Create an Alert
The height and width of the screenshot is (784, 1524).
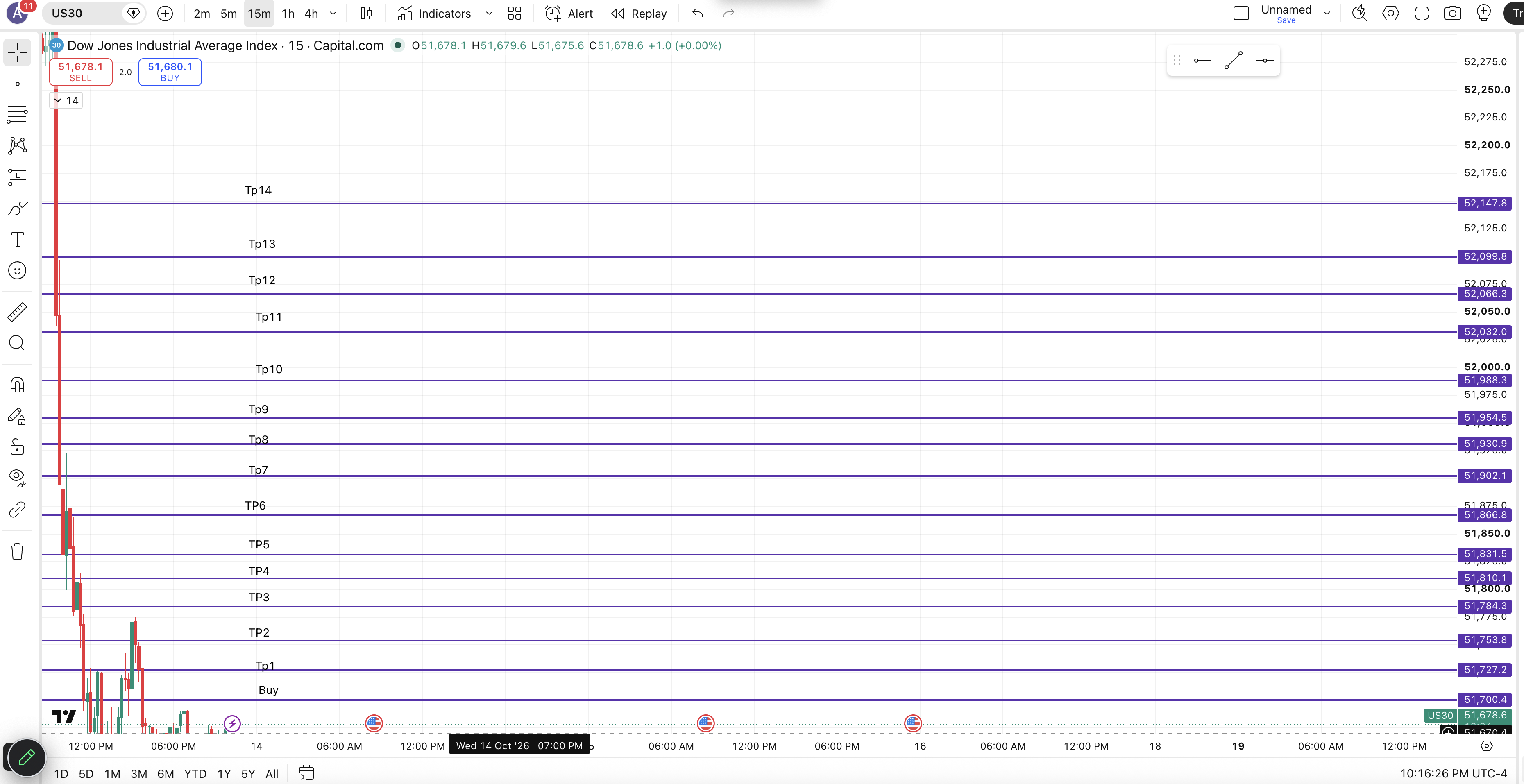569,13
